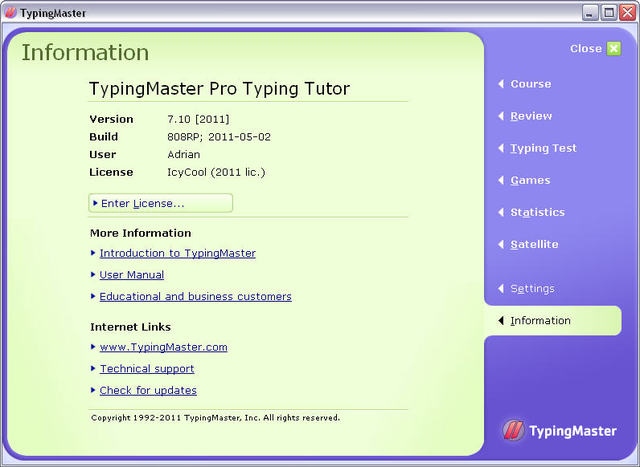640x467 pixels.
Task: Click the copyright notice text
Action: (216, 418)
